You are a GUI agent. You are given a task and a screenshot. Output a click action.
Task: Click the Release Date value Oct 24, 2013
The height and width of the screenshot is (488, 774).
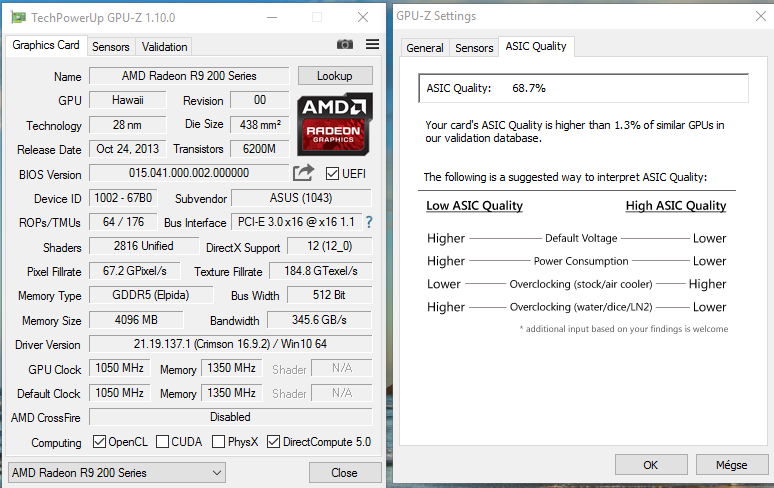point(128,149)
